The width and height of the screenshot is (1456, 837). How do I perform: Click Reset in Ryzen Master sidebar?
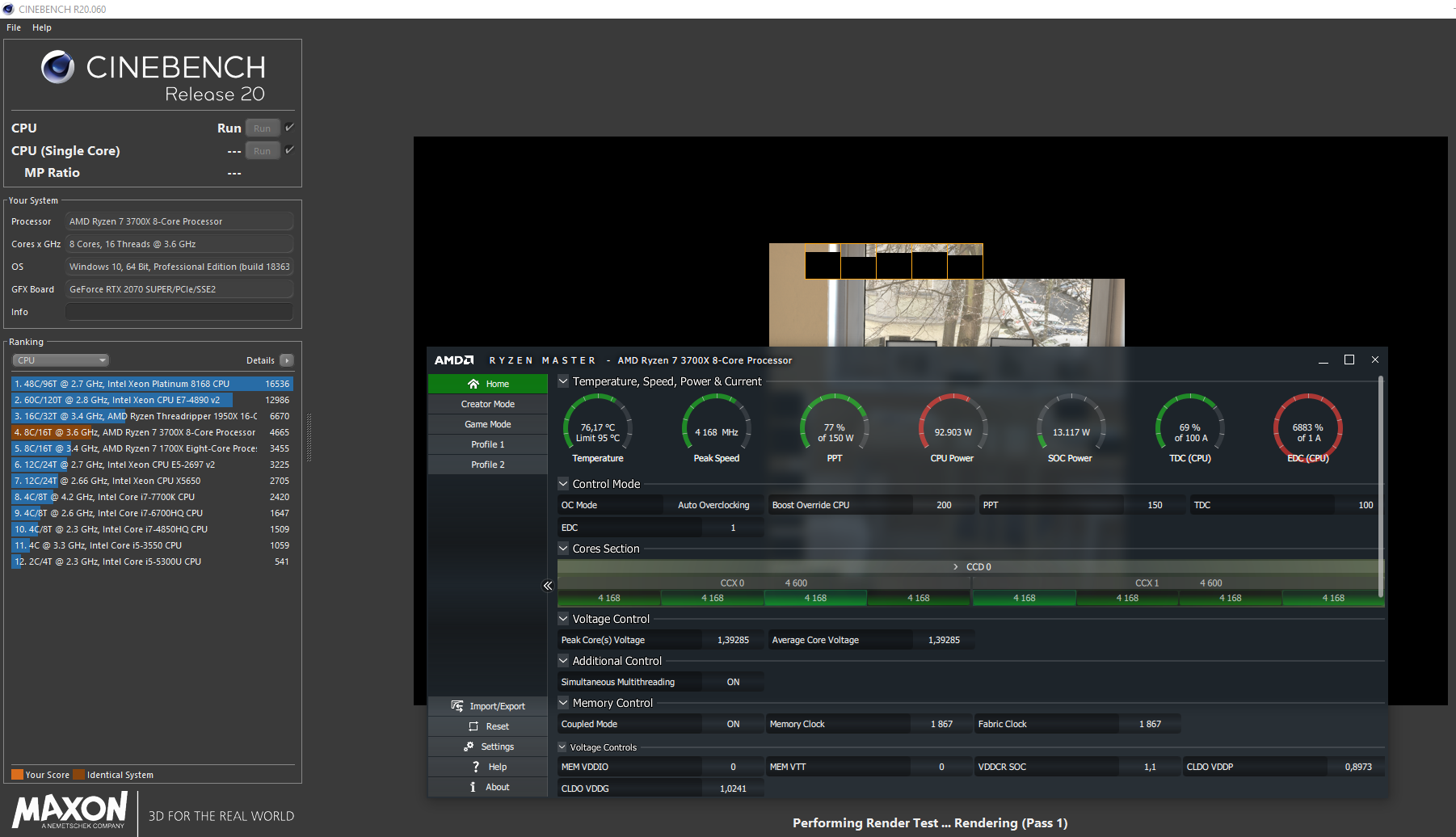(x=488, y=726)
